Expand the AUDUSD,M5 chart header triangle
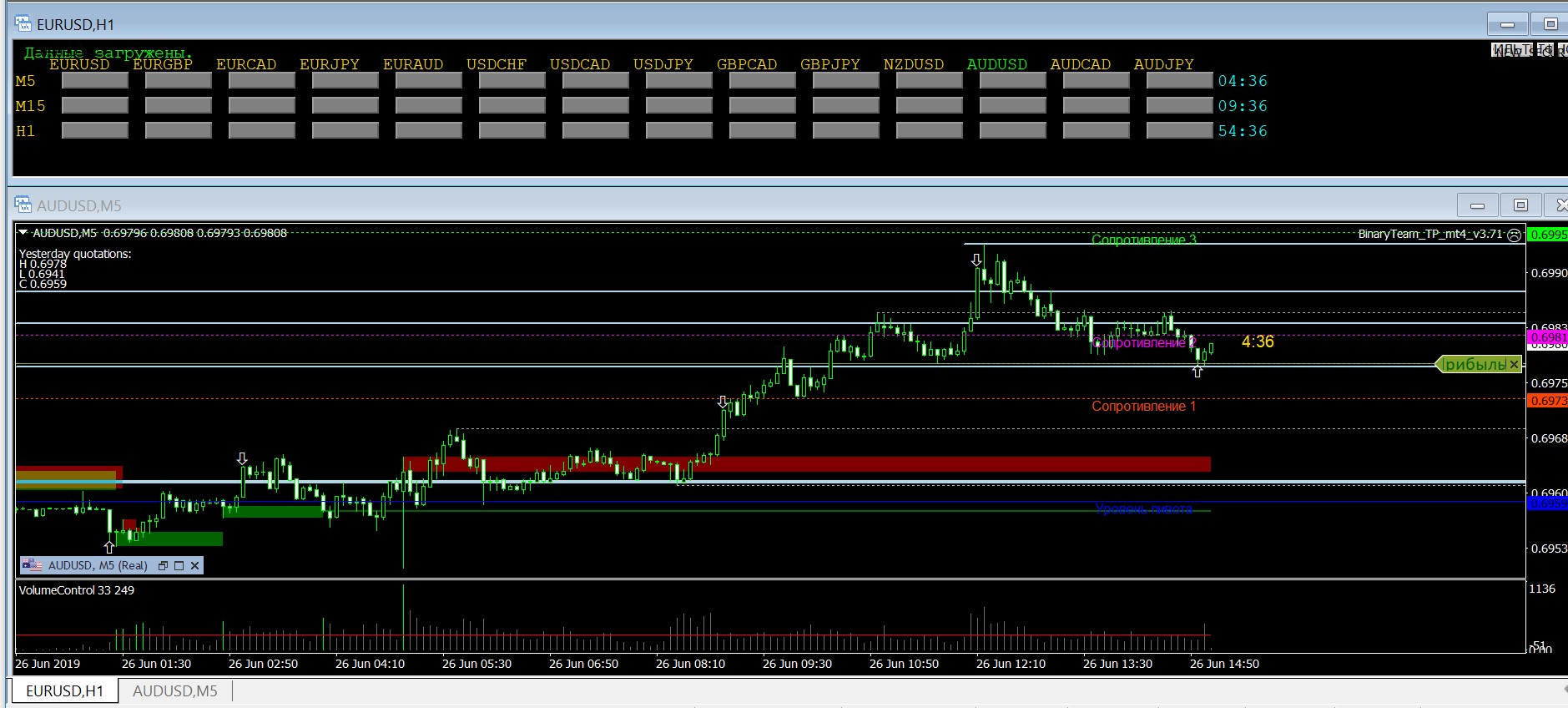 point(23,233)
